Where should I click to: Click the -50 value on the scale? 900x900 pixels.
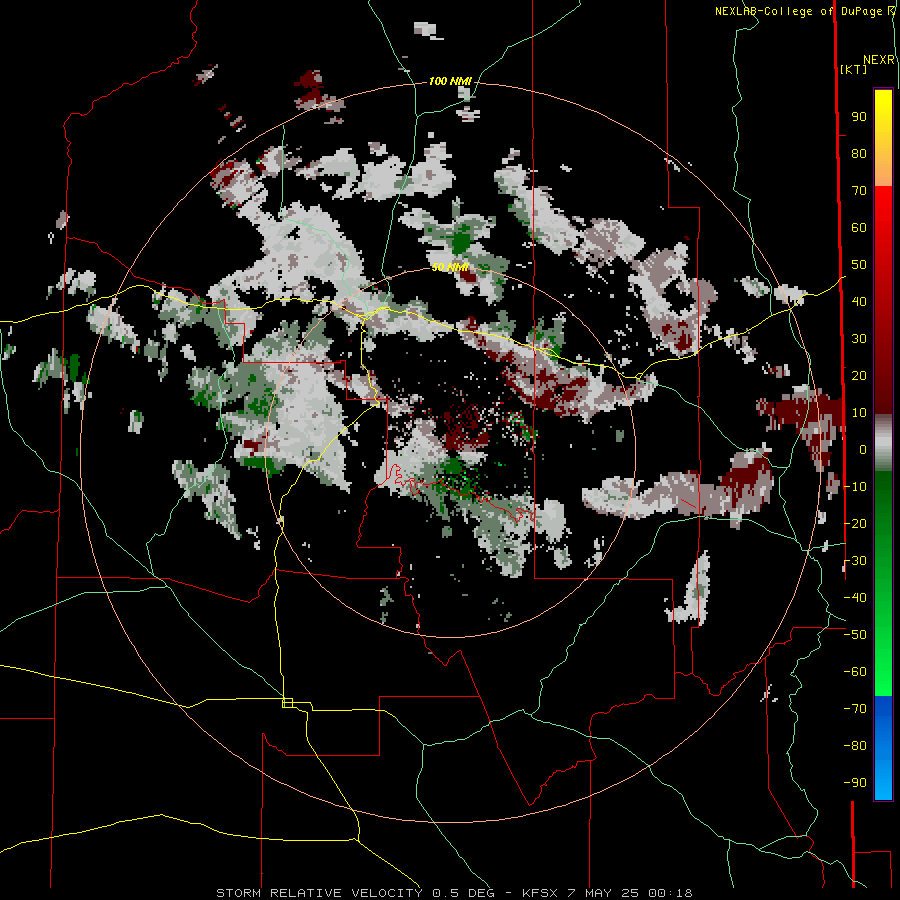[x=855, y=635]
